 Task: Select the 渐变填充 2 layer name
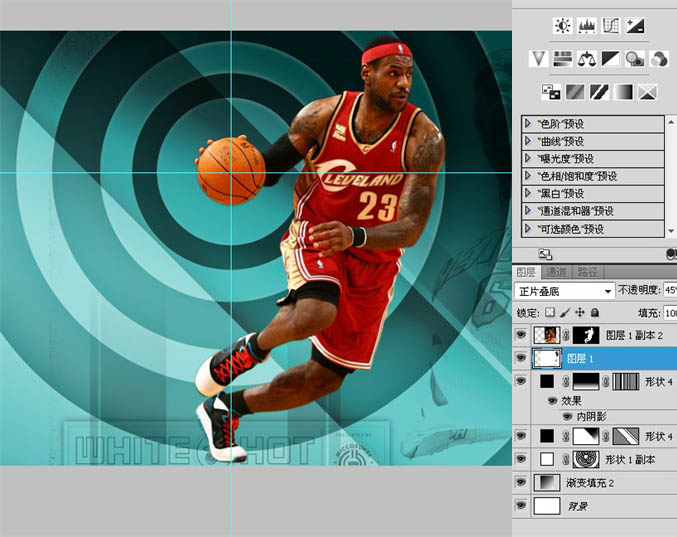pos(590,483)
